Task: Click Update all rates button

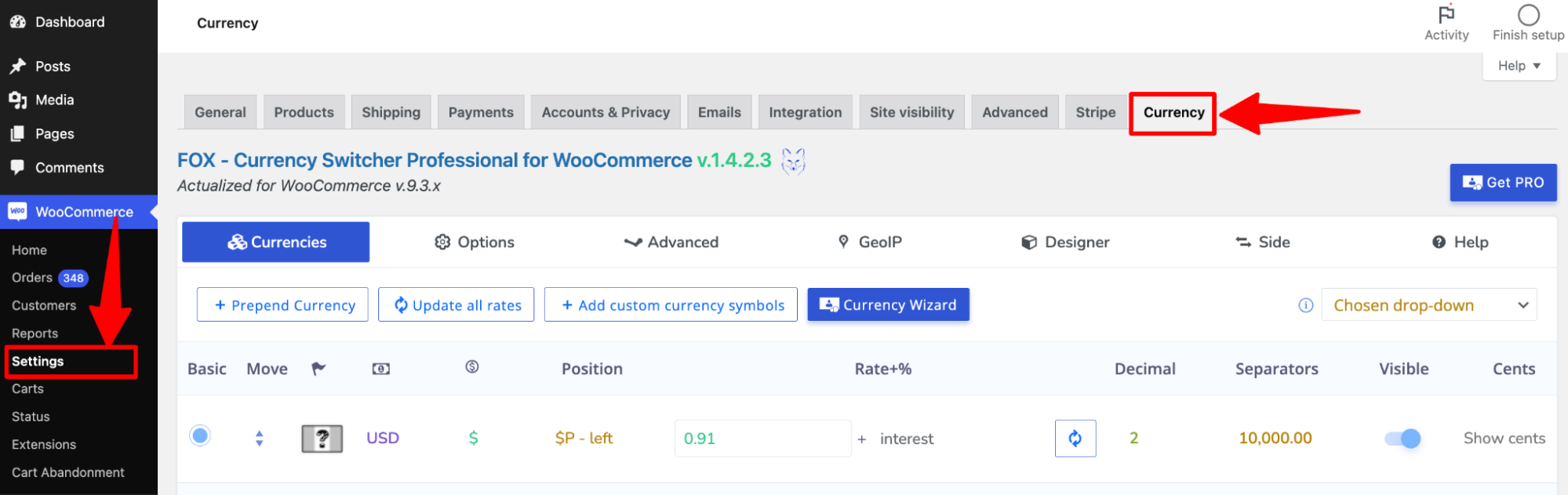Action: click(x=456, y=304)
